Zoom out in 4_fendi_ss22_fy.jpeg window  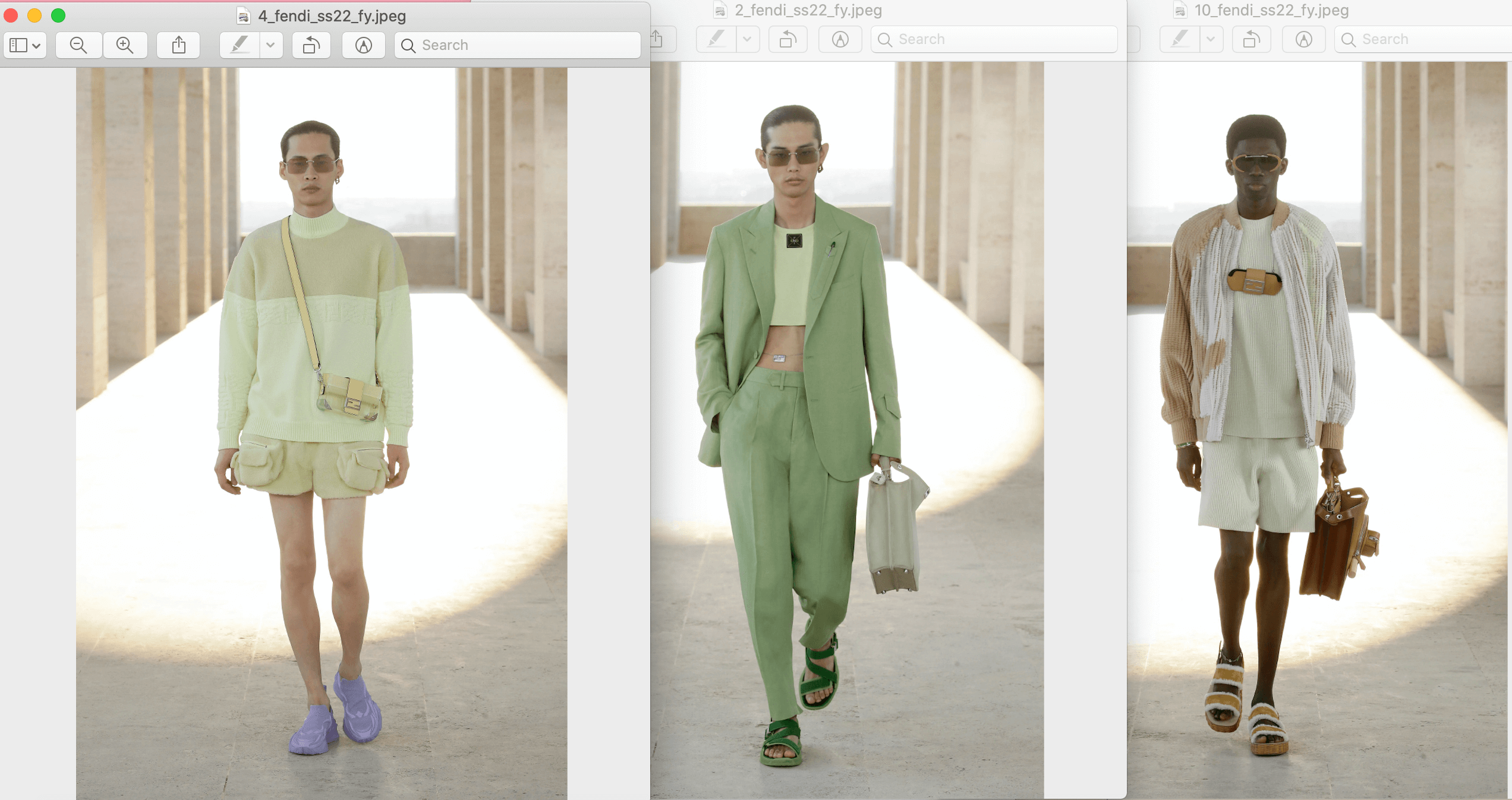[78, 45]
